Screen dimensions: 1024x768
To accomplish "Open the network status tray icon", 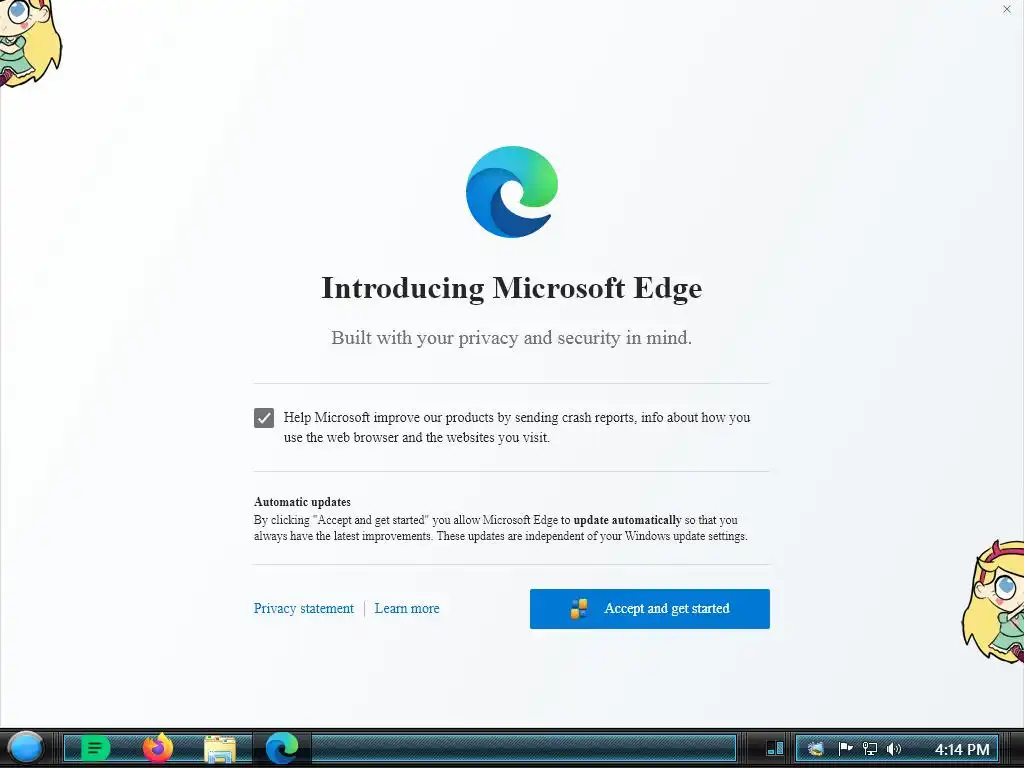I will [x=869, y=749].
